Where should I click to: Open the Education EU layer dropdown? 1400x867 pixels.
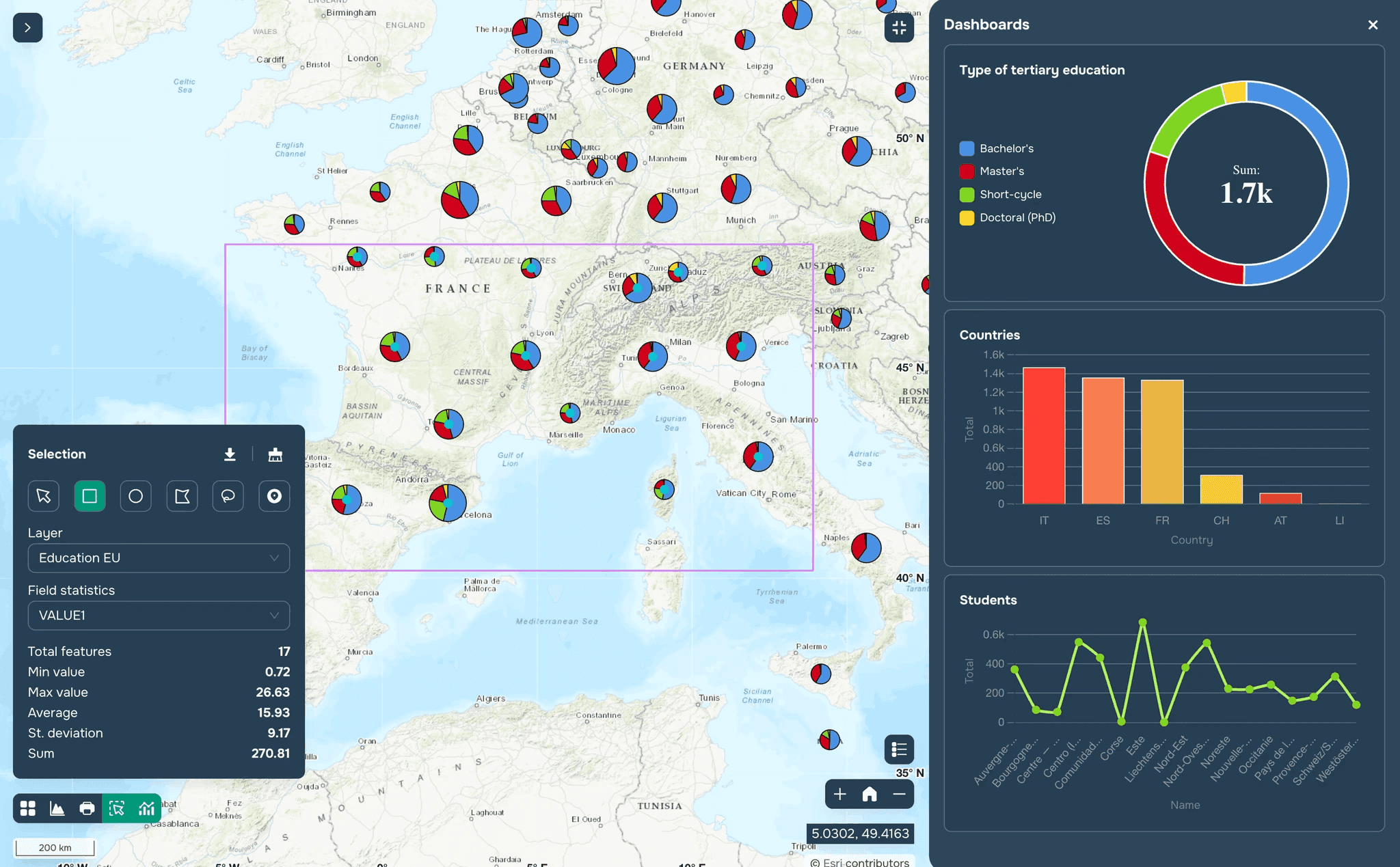pos(159,558)
